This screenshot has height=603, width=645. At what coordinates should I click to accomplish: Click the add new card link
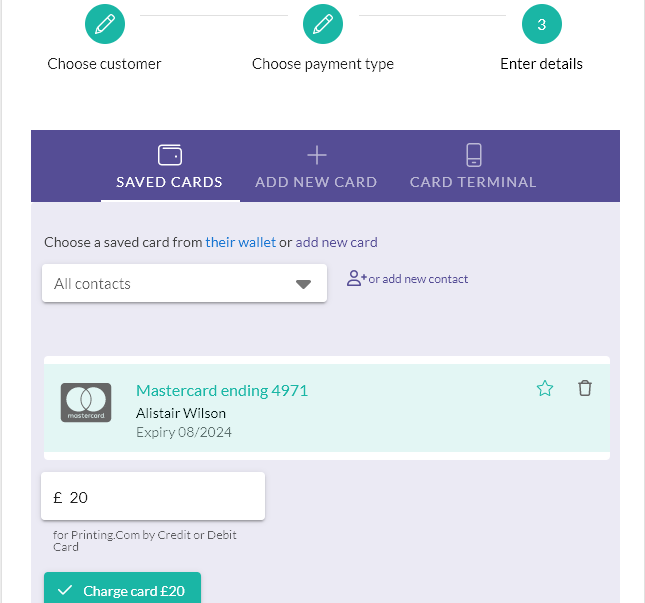(336, 242)
